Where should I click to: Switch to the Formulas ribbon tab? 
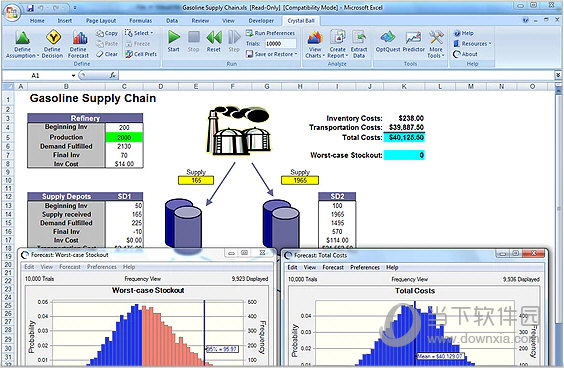[x=141, y=21]
